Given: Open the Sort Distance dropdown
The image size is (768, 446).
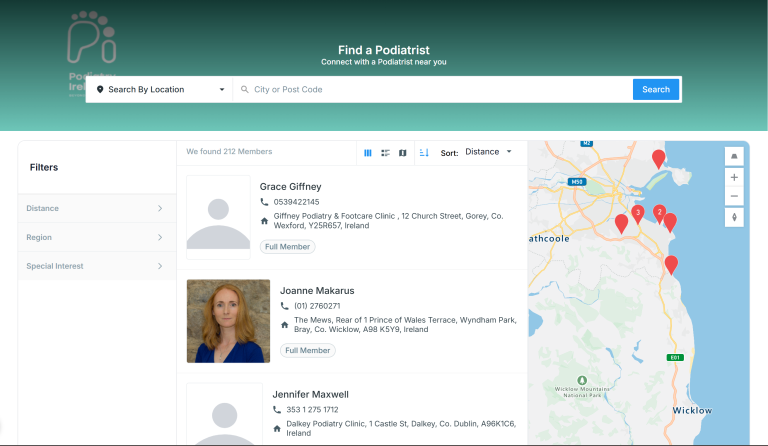Looking at the screenshot, I should (x=488, y=152).
